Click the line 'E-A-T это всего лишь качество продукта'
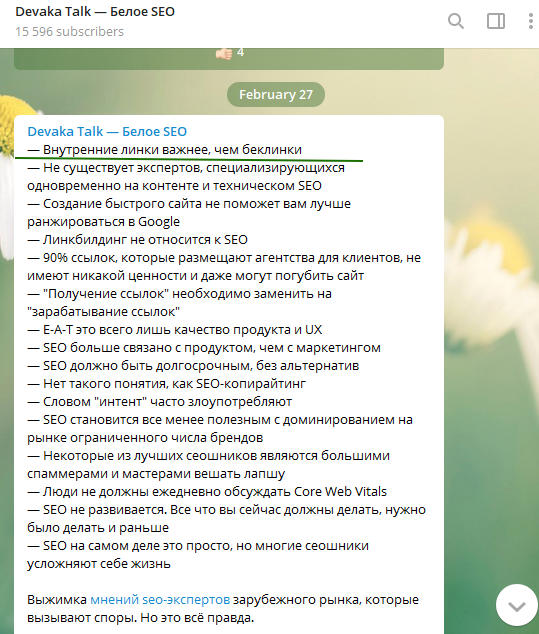 pos(175,330)
